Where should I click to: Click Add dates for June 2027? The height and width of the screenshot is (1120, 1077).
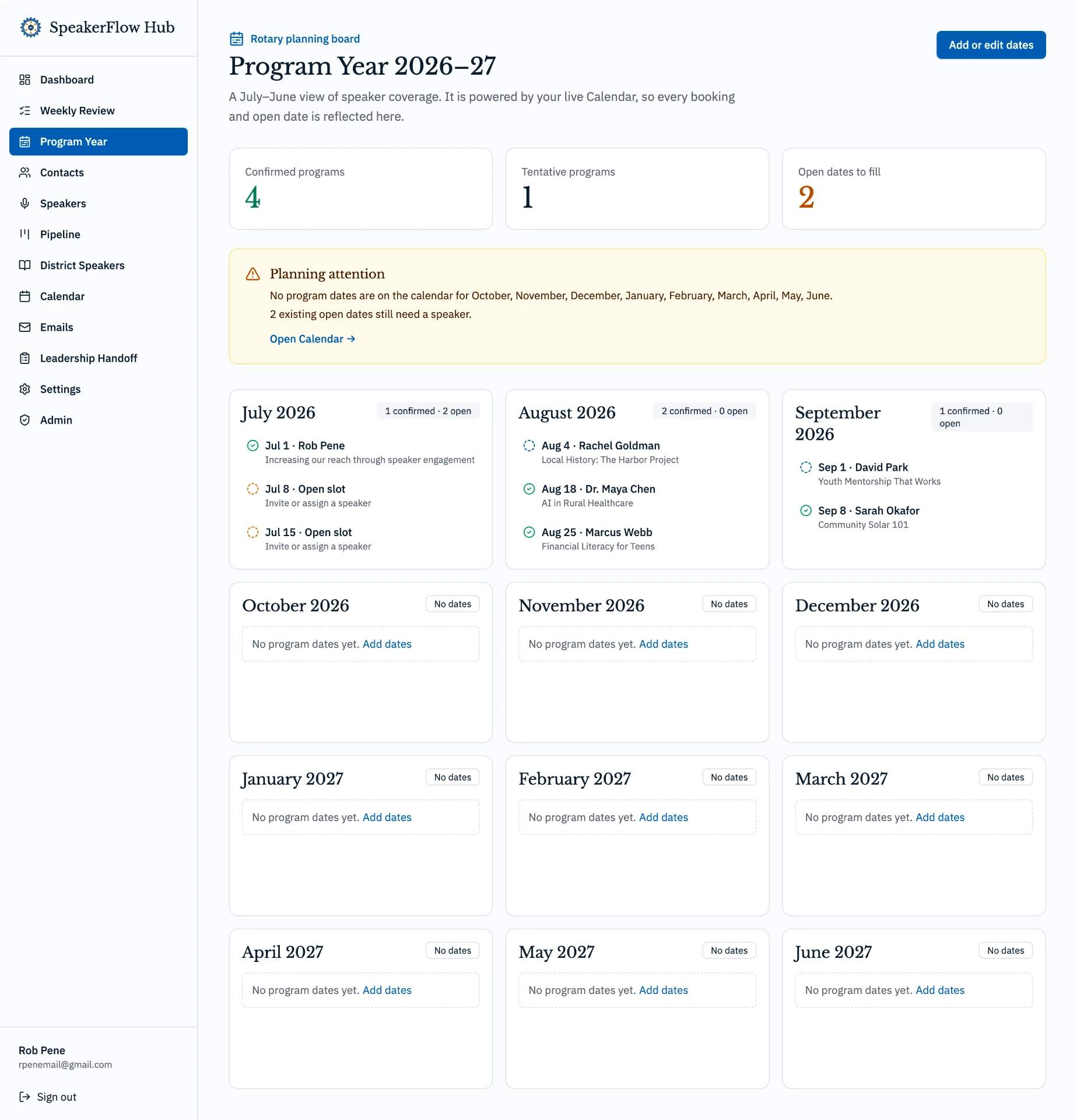[940, 990]
